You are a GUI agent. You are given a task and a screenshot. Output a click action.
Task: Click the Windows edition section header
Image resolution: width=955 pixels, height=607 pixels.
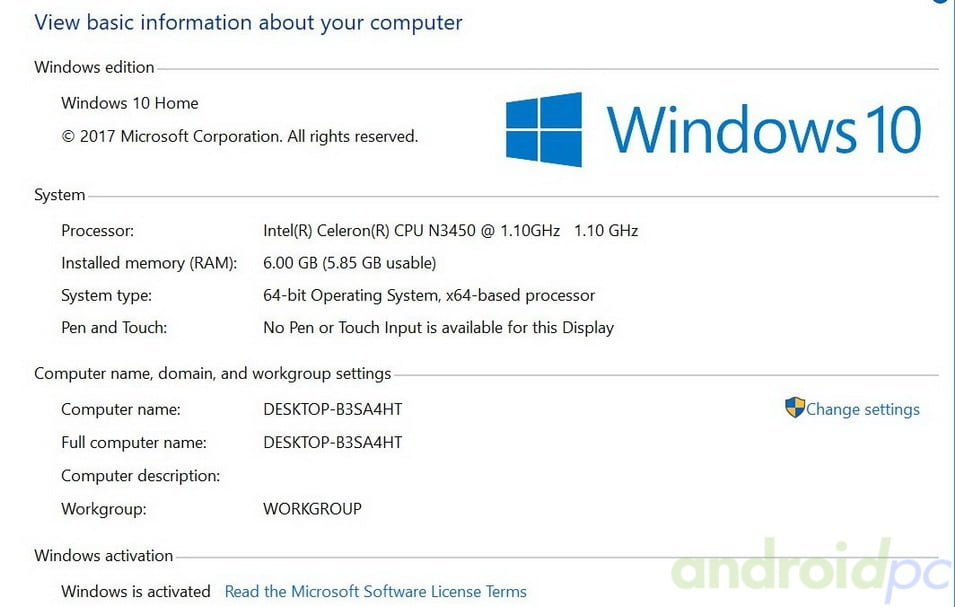coord(94,67)
